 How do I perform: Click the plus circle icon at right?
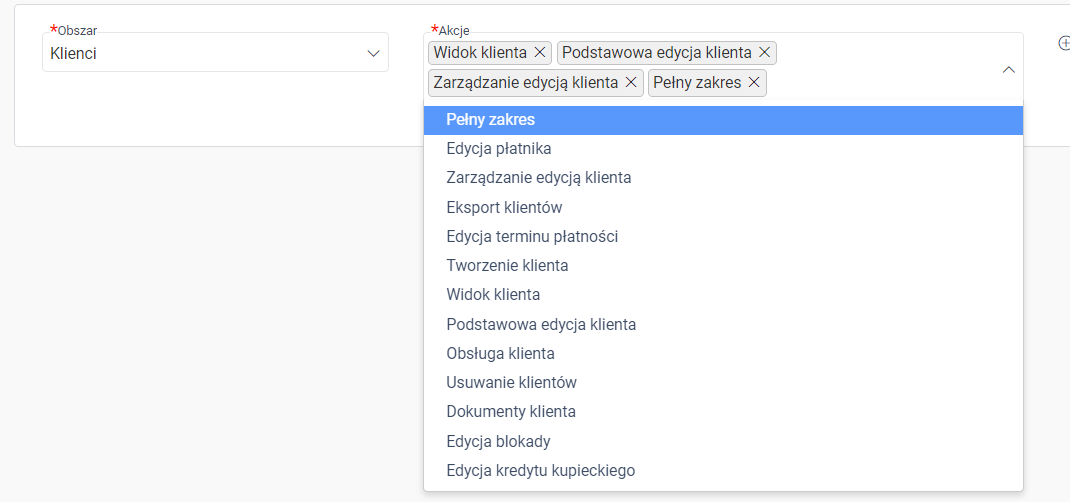(x=1064, y=42)
